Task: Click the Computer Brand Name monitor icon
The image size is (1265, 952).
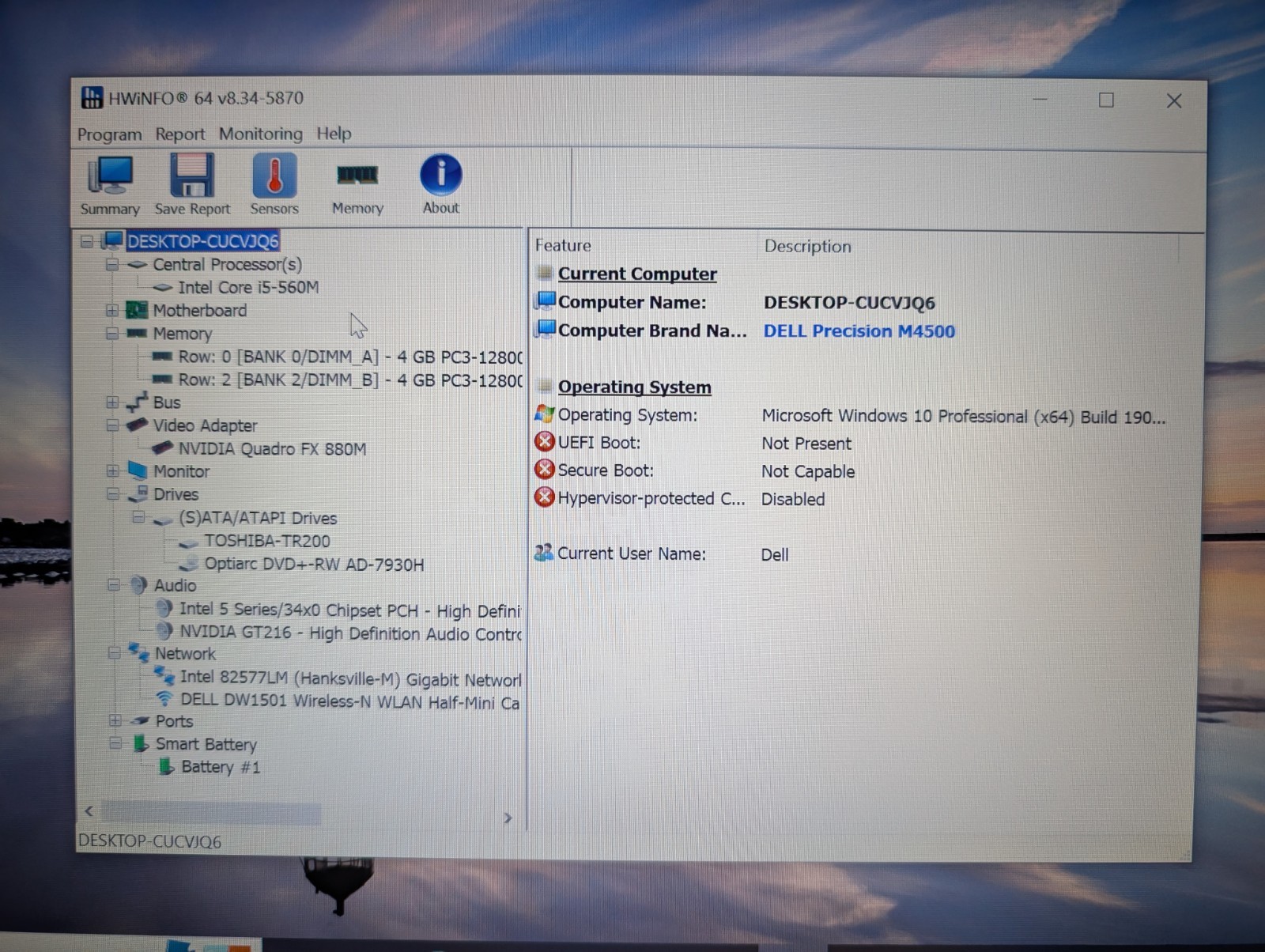Action: (x=545, y=329)
